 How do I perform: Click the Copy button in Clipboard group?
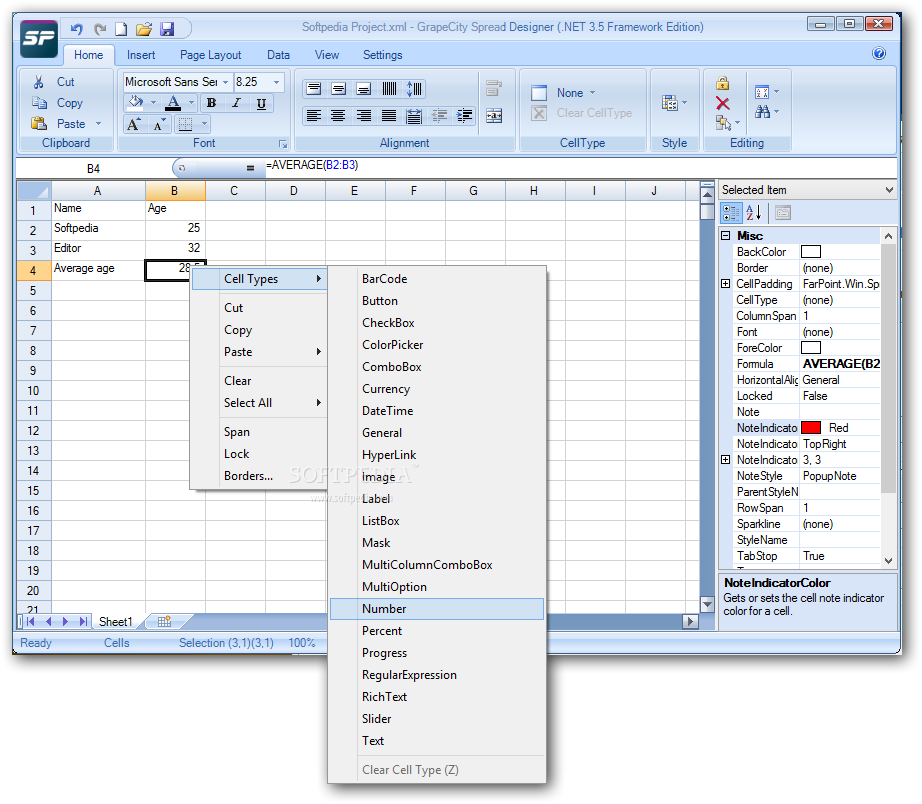tap(58, 103)
